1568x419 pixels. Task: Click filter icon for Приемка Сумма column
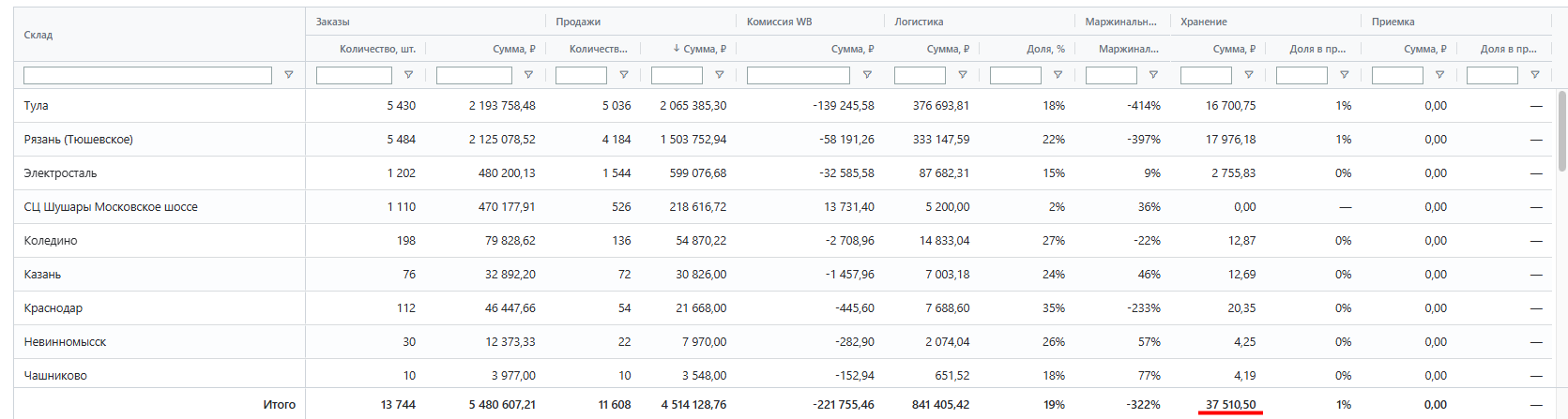[x=1439, y=75]
